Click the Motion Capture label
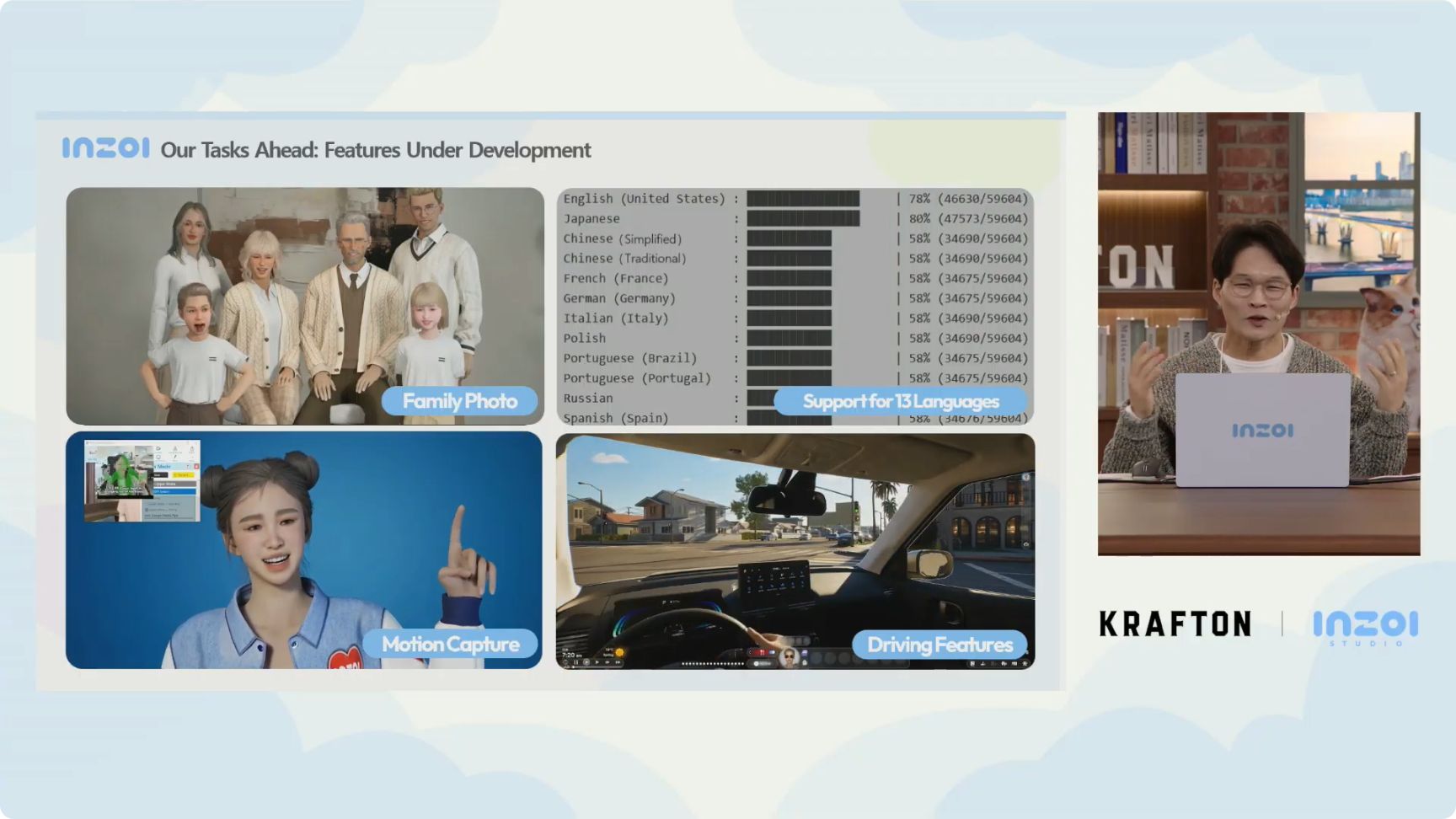This screenshot has width=1456, height=819. (x=450, y=645)
